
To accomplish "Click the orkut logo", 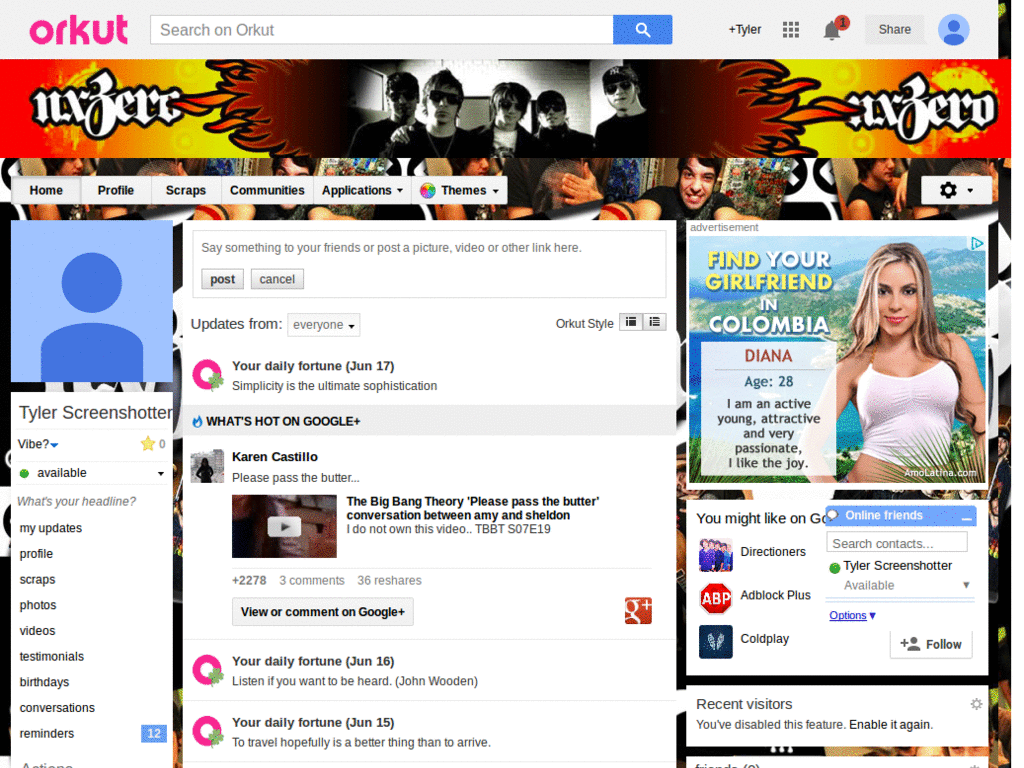I will (x=79, y=30).
